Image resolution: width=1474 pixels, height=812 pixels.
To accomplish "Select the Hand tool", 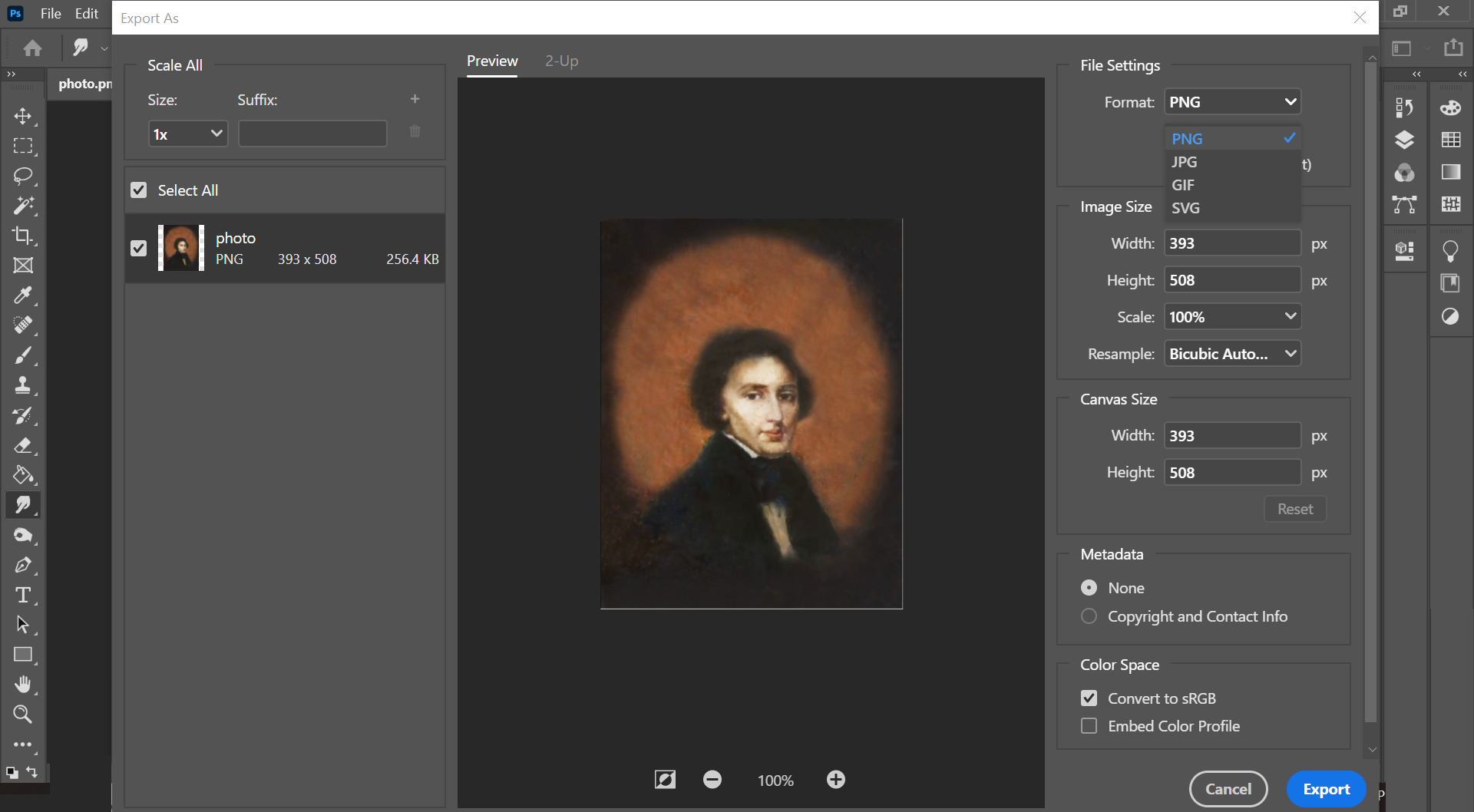I will 23,685.
